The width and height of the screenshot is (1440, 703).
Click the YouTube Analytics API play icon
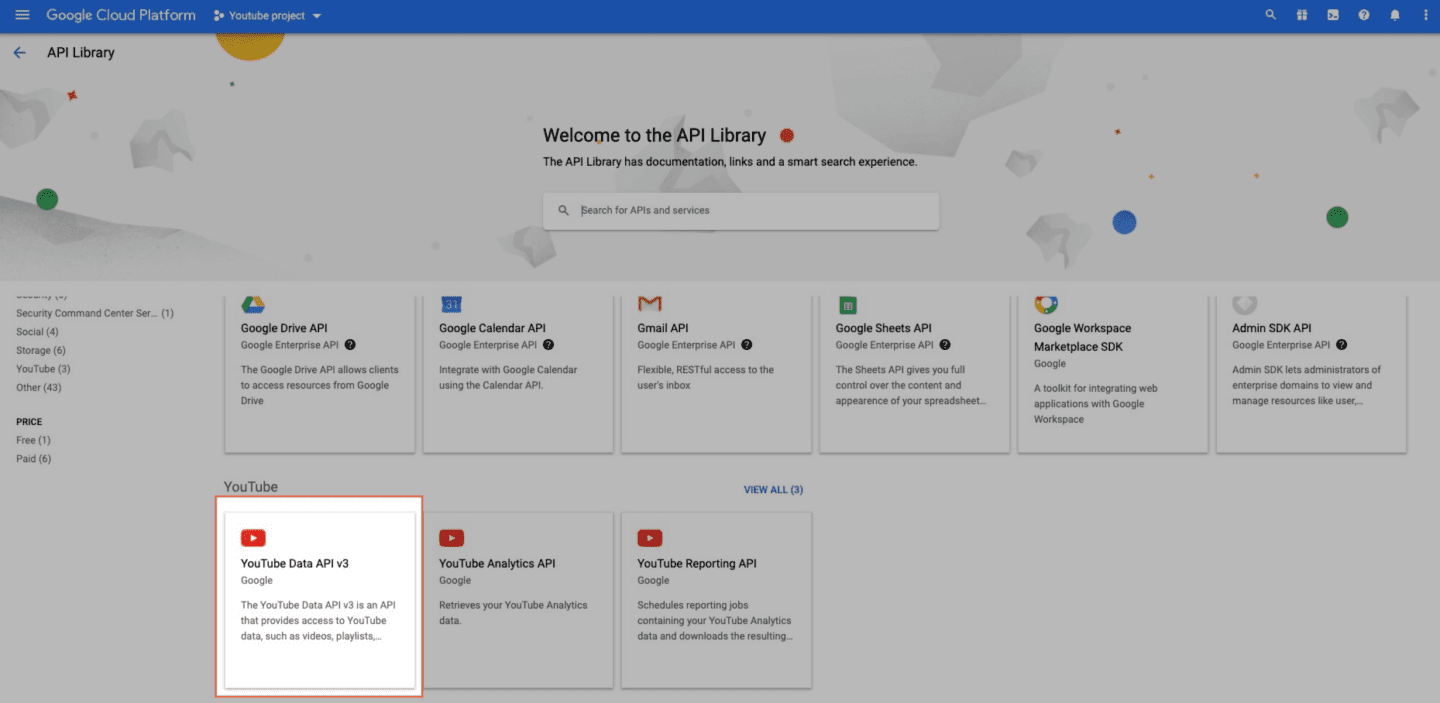(451, 538)
